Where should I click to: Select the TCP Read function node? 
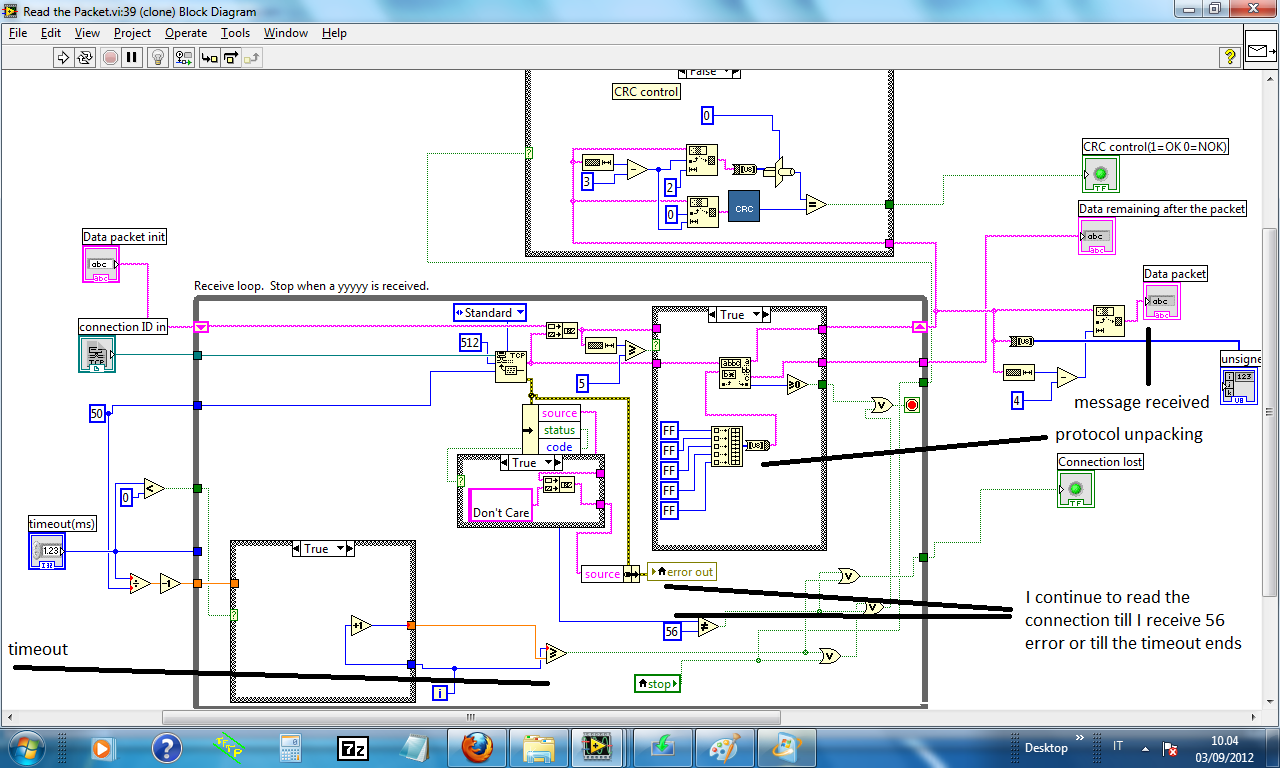coord(511,366)
